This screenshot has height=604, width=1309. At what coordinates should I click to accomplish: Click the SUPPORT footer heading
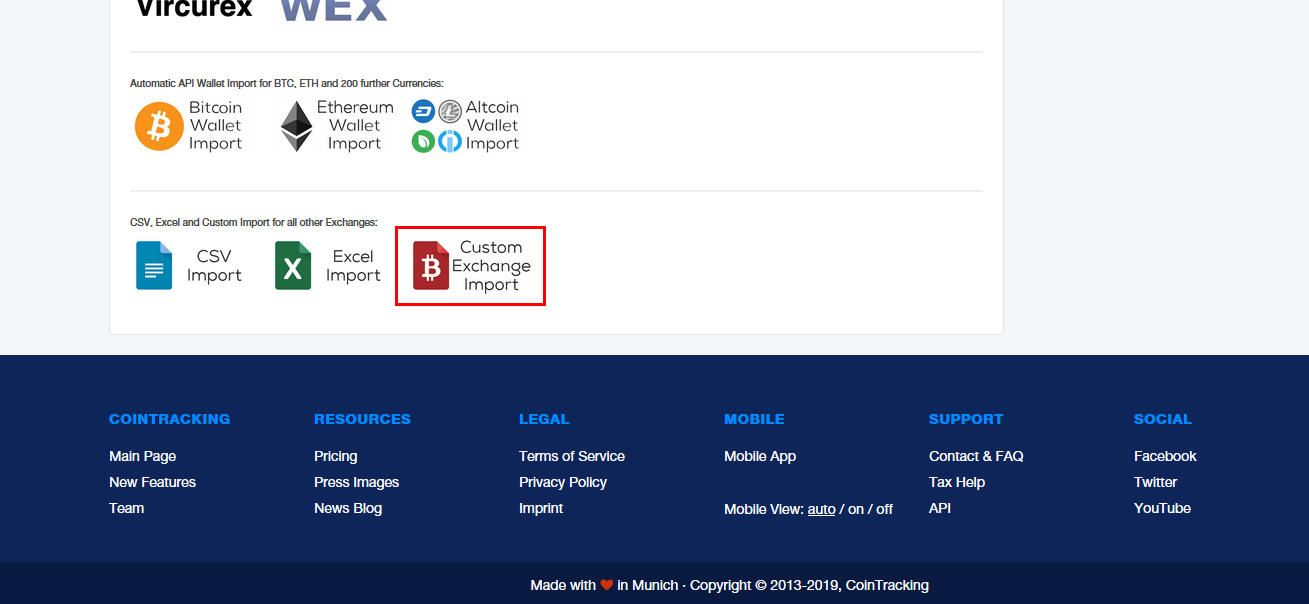(966, 419)
